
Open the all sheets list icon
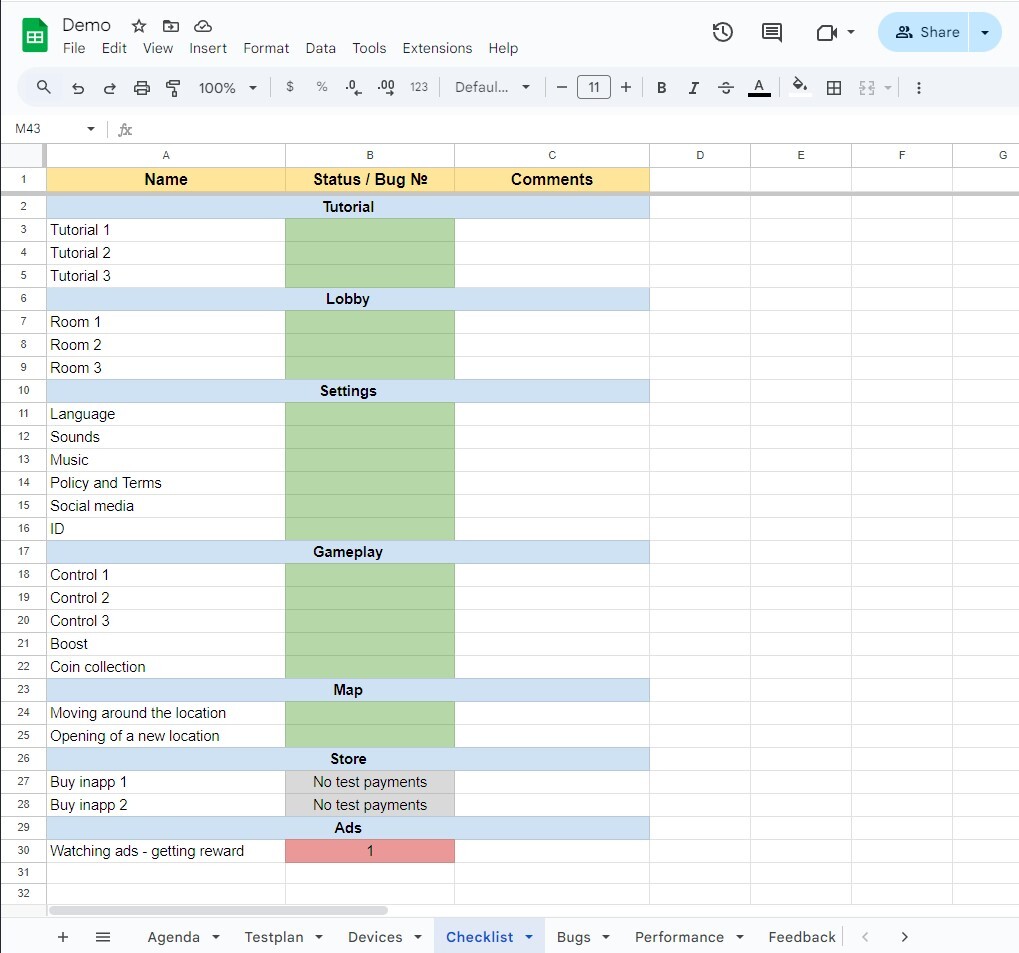(103, 937)
